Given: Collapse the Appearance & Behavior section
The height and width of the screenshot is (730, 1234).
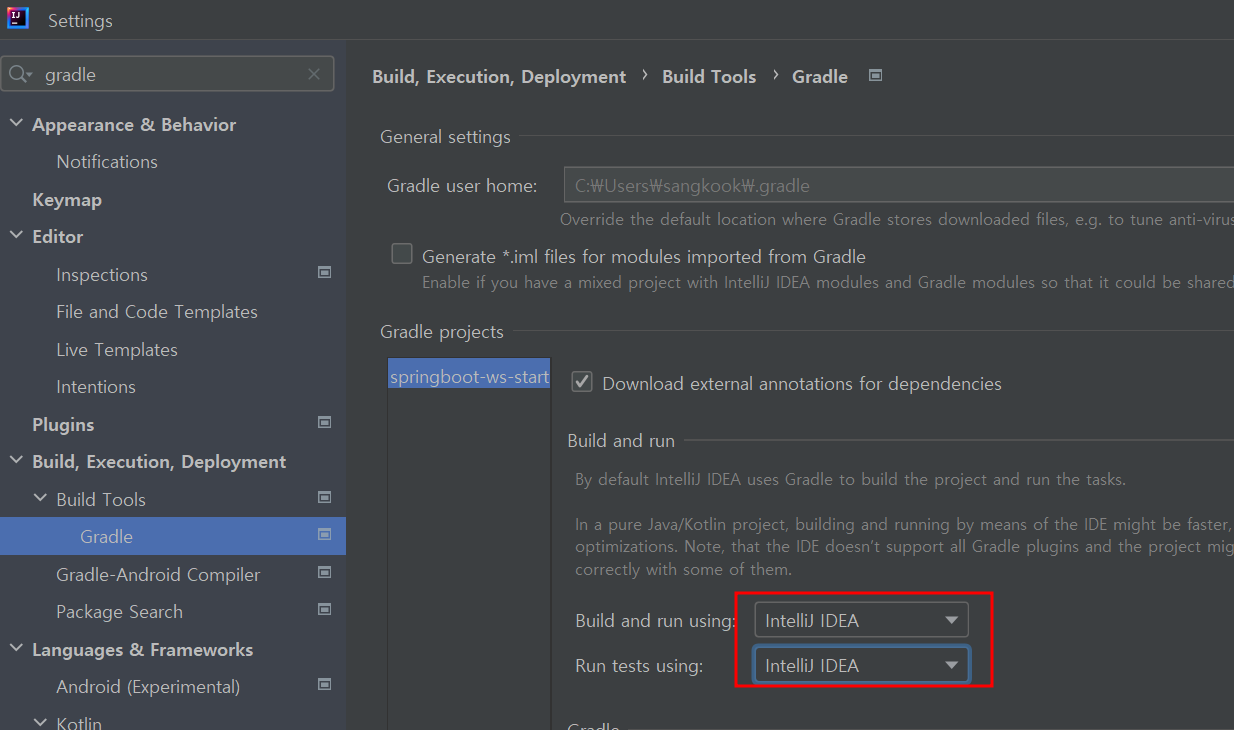Looking at the screenshot, I should (16, 124).
